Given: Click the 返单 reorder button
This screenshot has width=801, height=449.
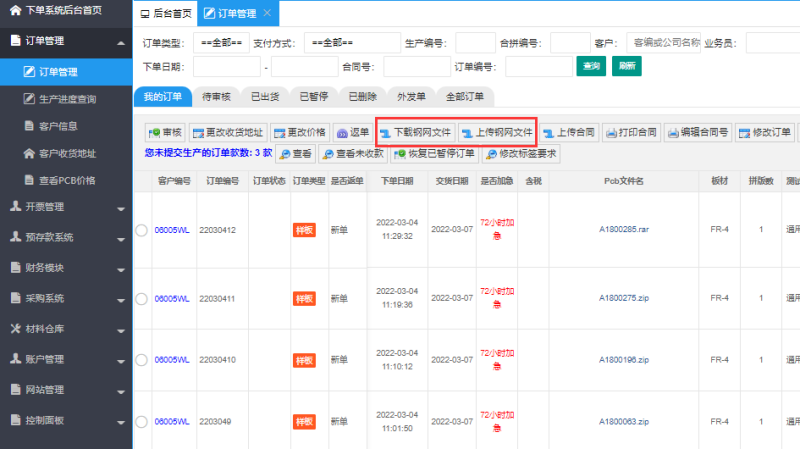Looking at the screenshot, I should 352,132.
